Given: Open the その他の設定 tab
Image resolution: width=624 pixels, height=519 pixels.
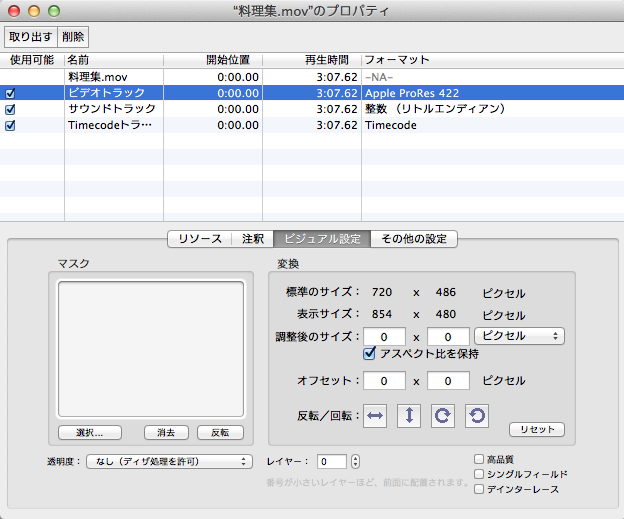Looking at the screenshot, I should click(414, 239).
